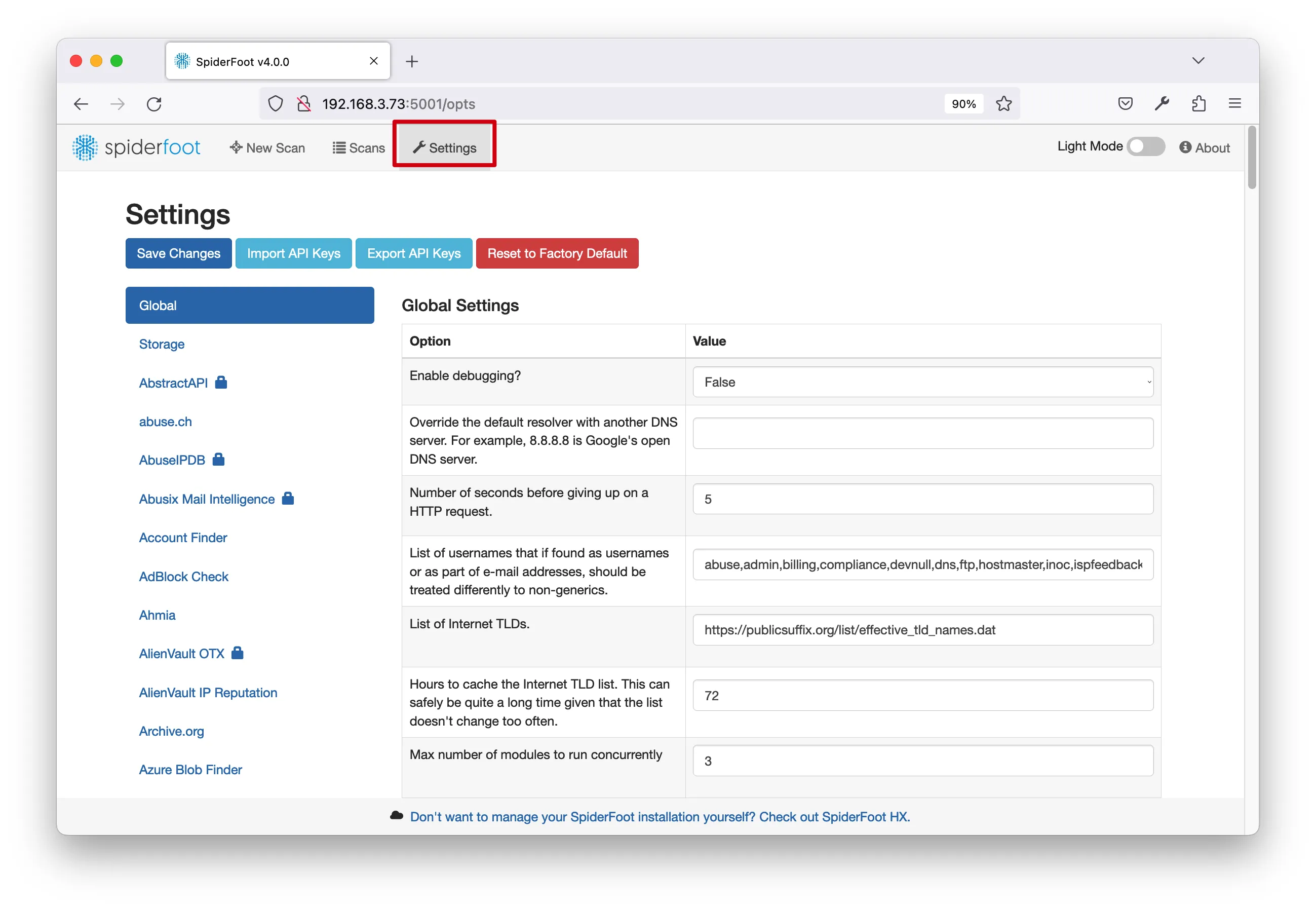The image size is (1316, 910).
Task: Open AlienVault OTX module settings
Action: point(182,654)
